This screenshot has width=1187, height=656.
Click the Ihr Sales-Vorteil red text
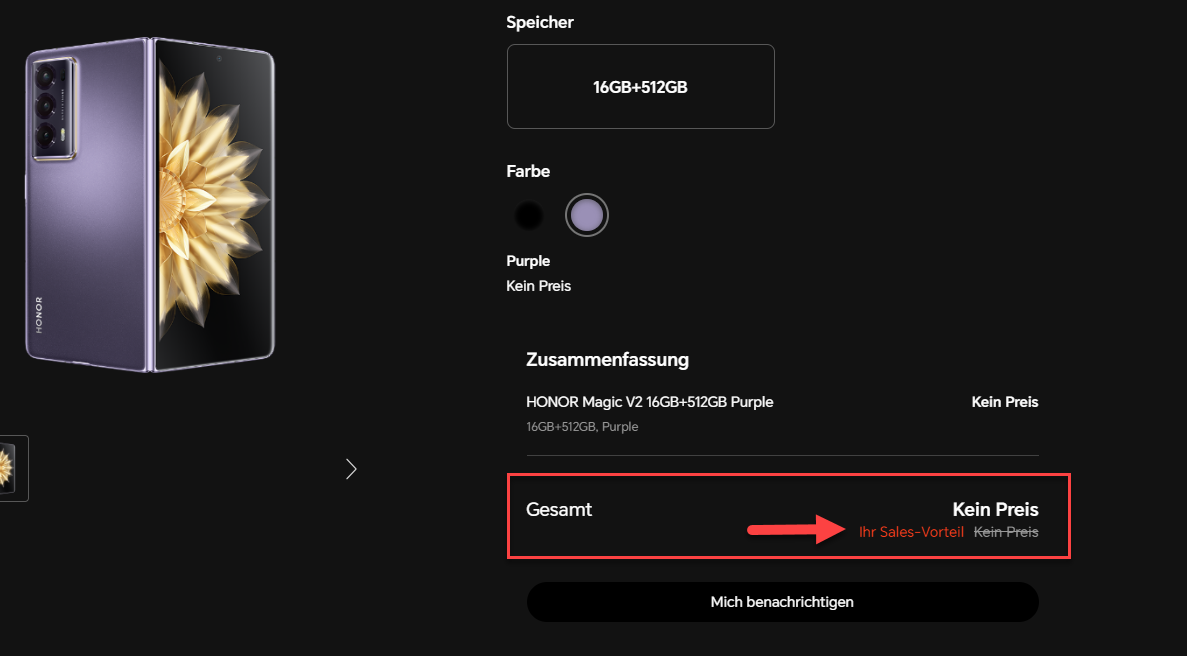[911, 532]
